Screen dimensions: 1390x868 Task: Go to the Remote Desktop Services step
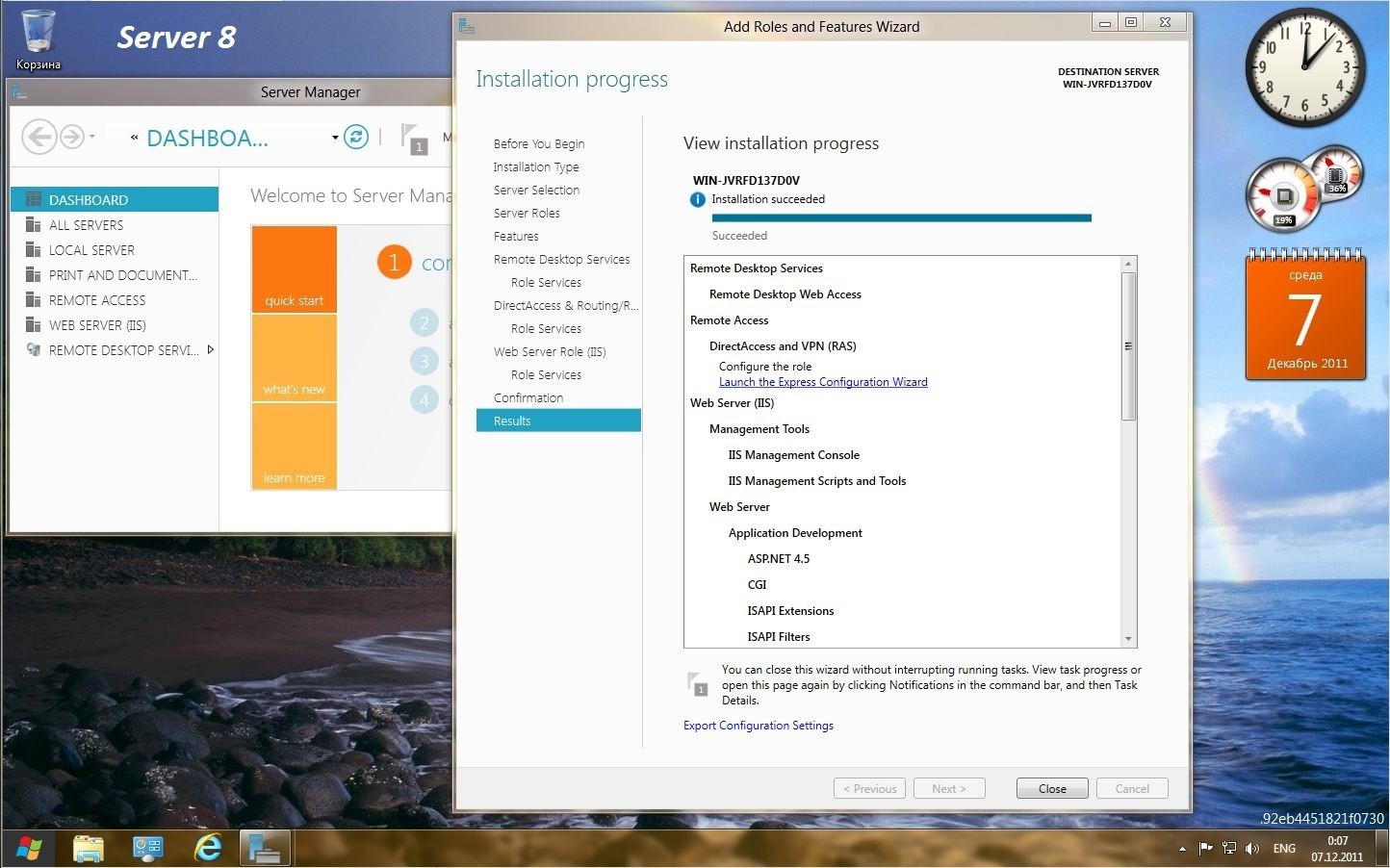pos(561,259)
